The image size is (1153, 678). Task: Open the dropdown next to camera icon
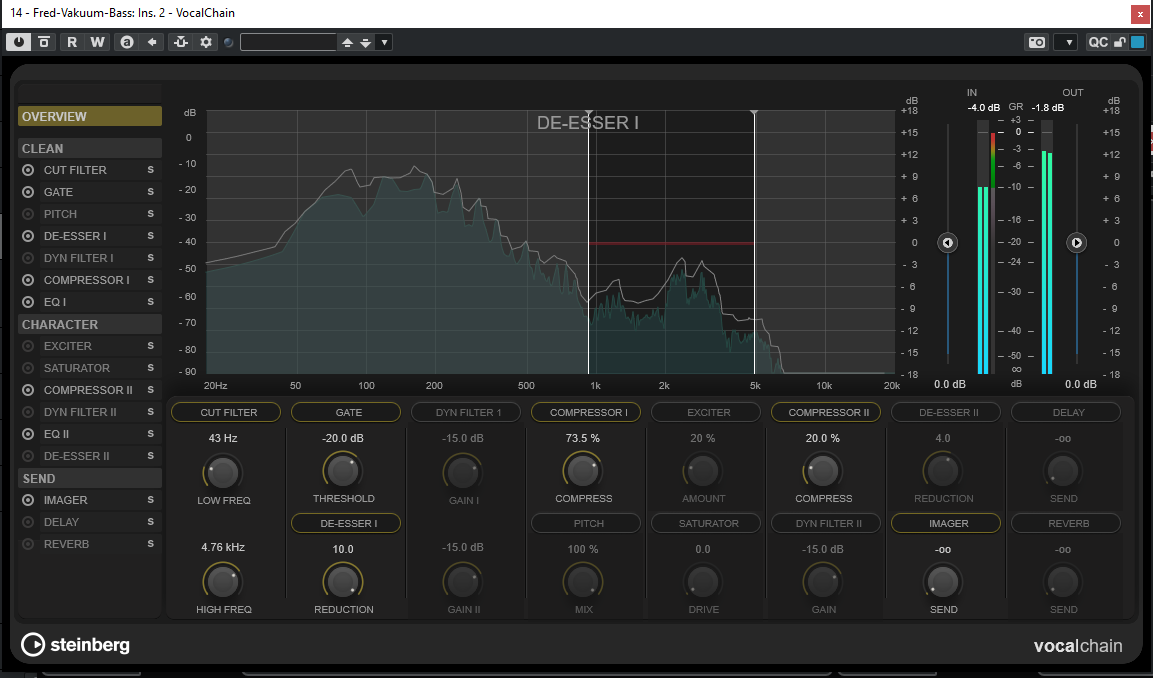click(x=1066, y=42)
